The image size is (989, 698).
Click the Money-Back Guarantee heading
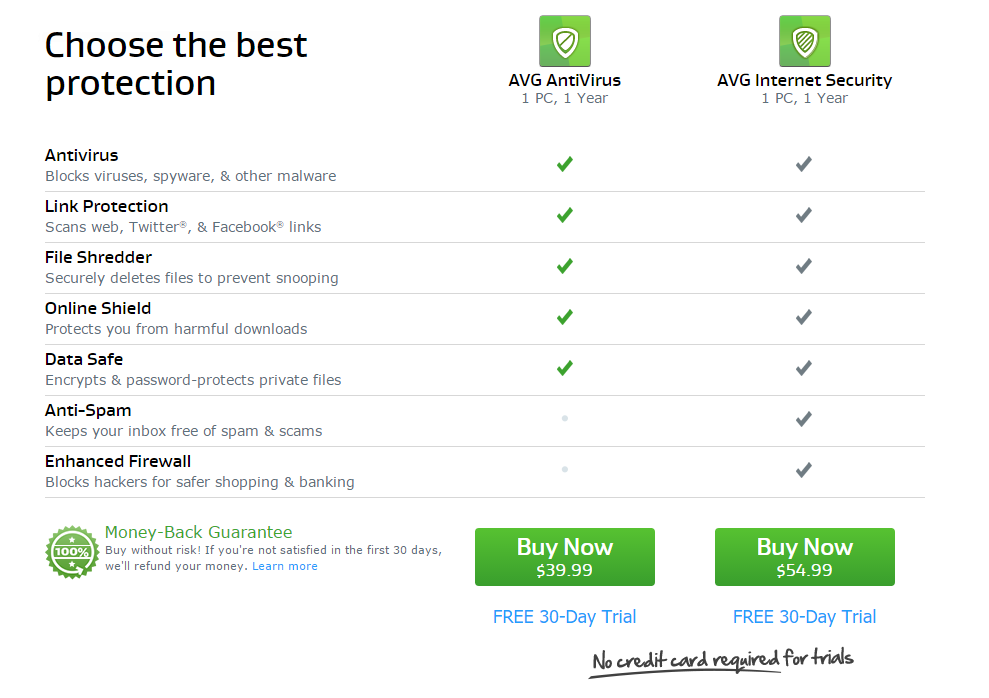pos(198,532)
